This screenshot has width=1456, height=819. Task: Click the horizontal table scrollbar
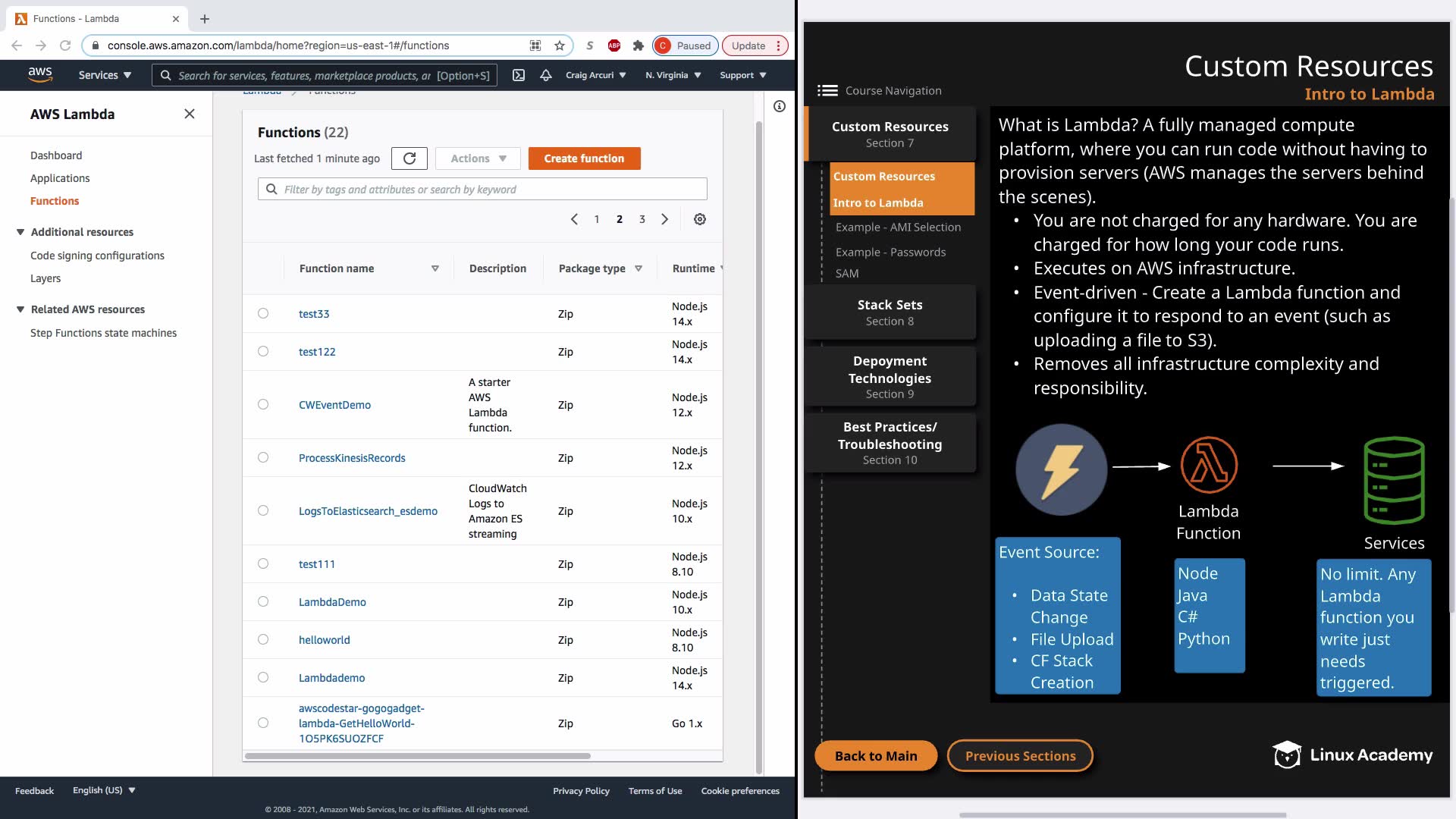pos(417,756)
